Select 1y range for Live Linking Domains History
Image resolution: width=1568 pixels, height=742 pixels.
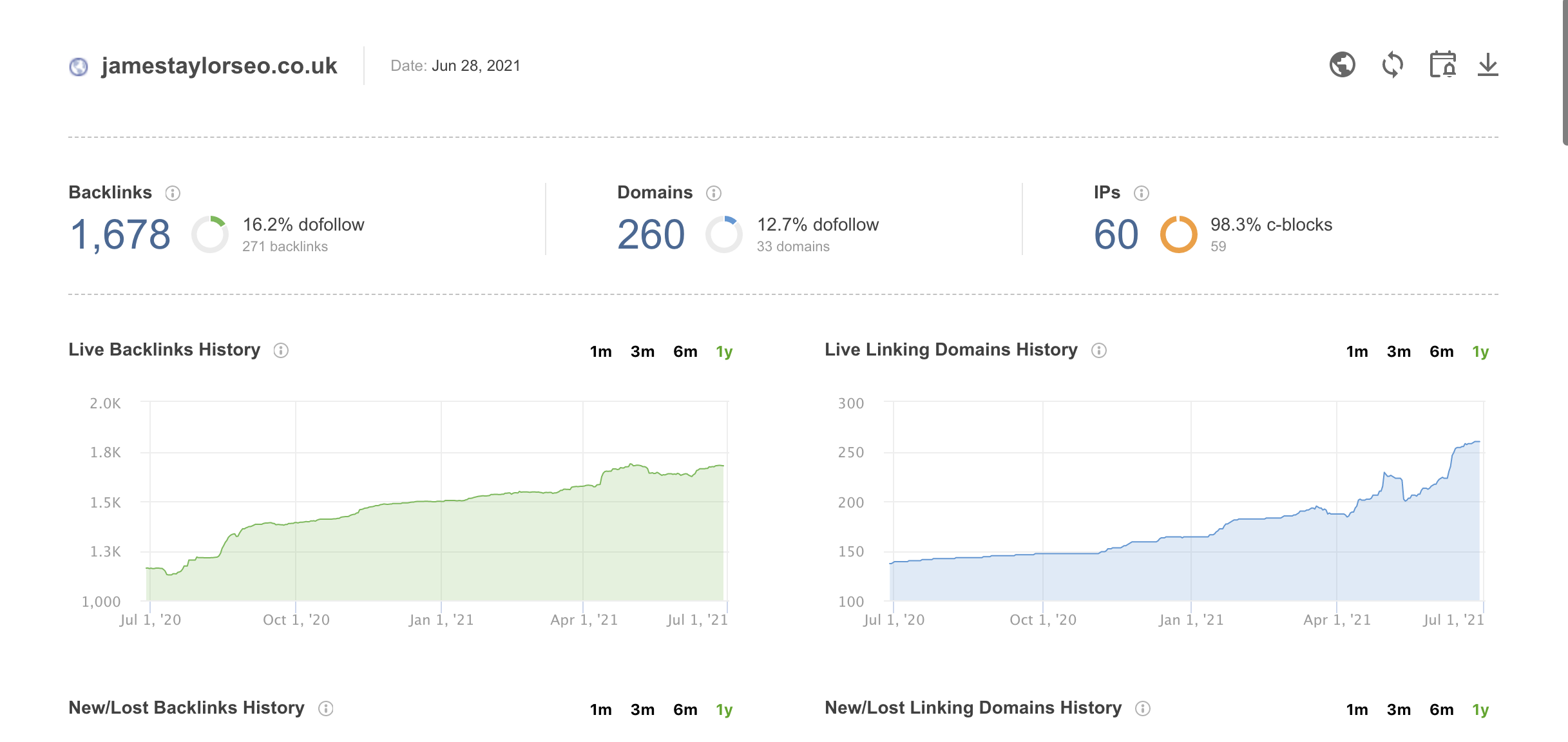(1481, 351)
